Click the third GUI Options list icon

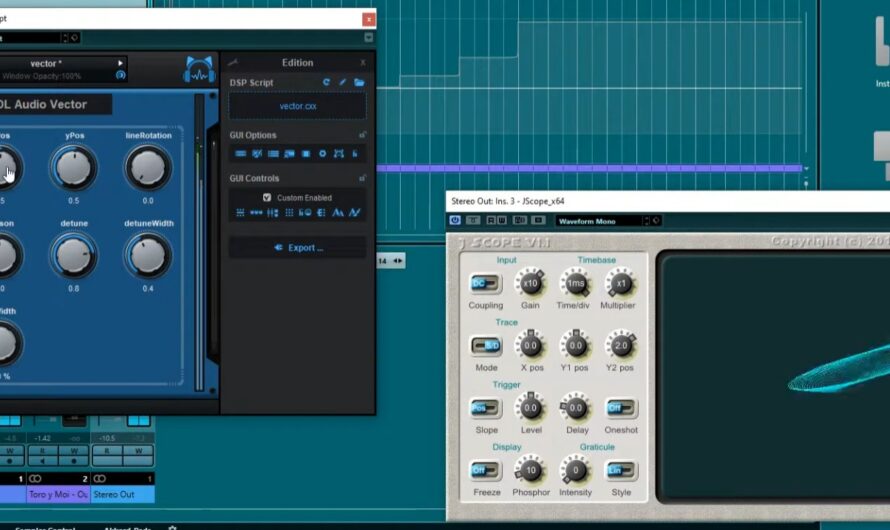tap(273, 154)
